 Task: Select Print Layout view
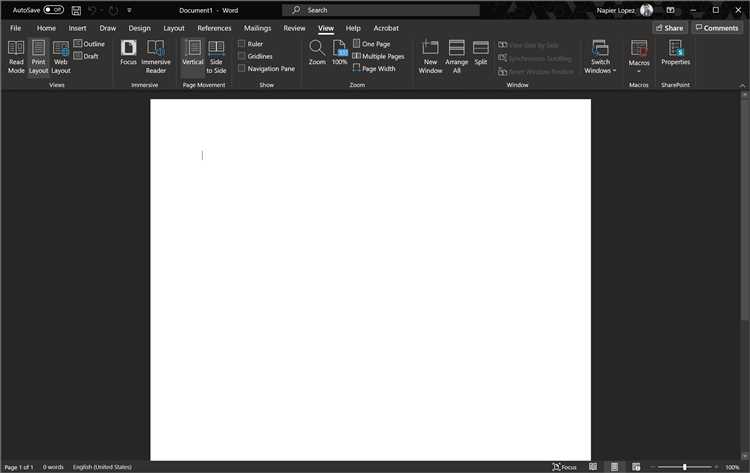38,57
